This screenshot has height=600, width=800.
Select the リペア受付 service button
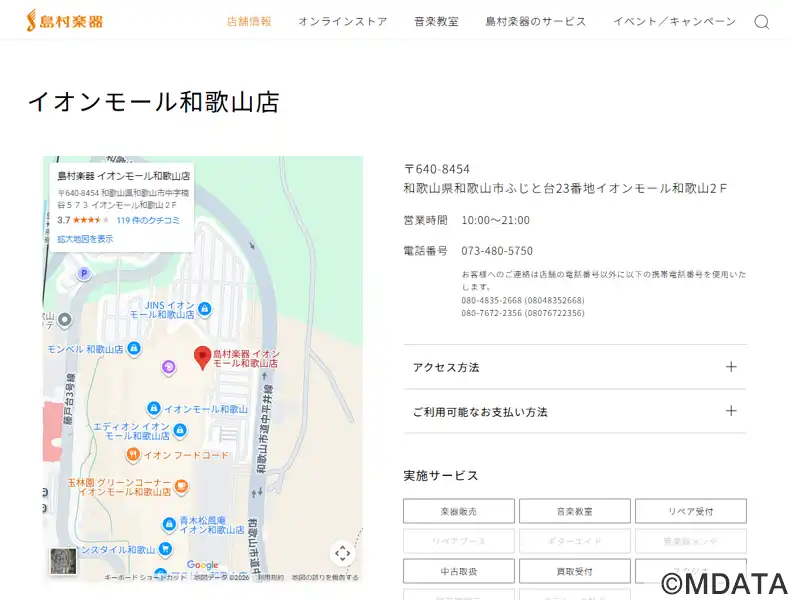point(690,511)
